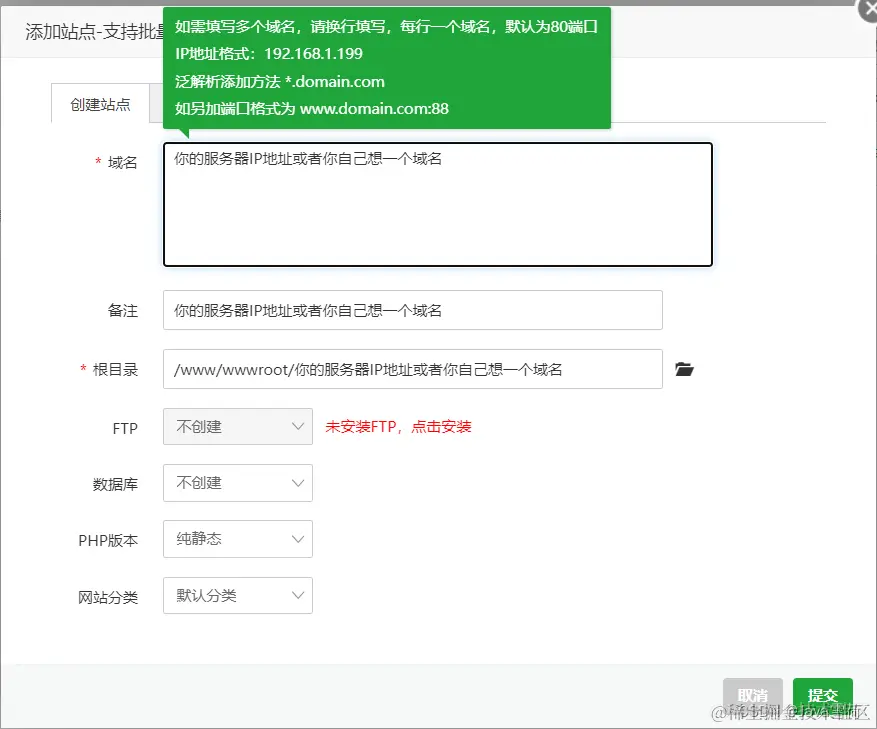Image resolution: width=877 pixels, height=729 pixels.
Task: Click the 备注 remark input field
Action: (413, 310)
